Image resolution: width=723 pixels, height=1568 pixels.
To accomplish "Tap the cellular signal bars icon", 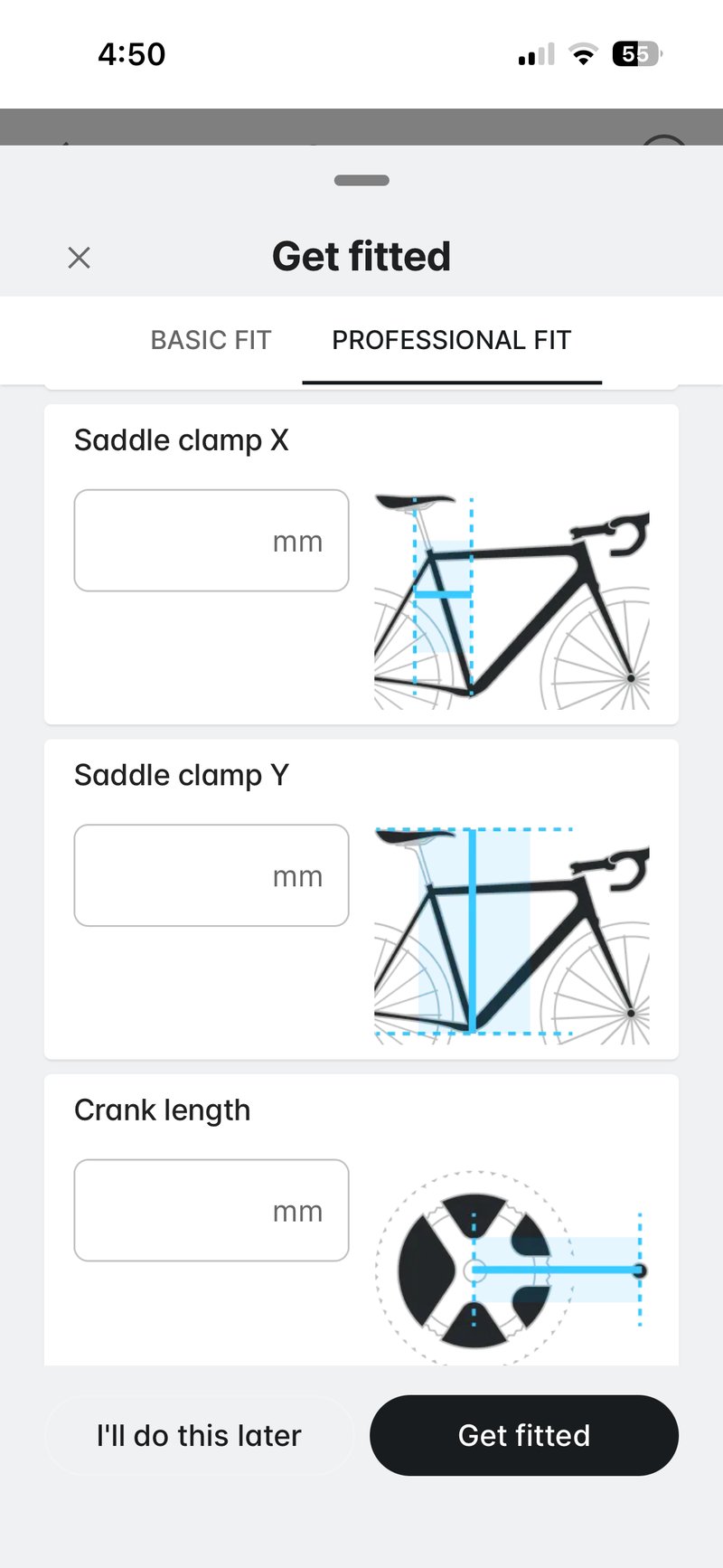I will (x=536, y=55).
